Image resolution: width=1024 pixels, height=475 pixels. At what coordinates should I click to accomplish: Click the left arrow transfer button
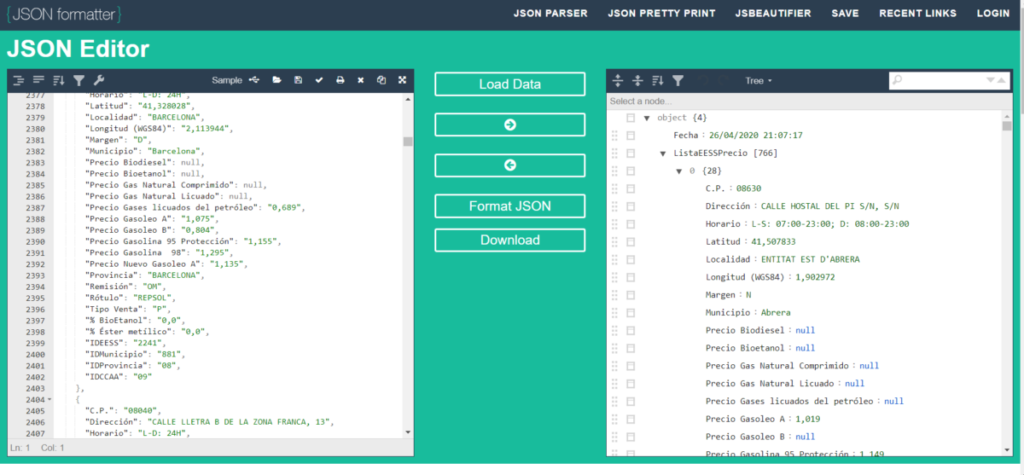pos(510,165)
